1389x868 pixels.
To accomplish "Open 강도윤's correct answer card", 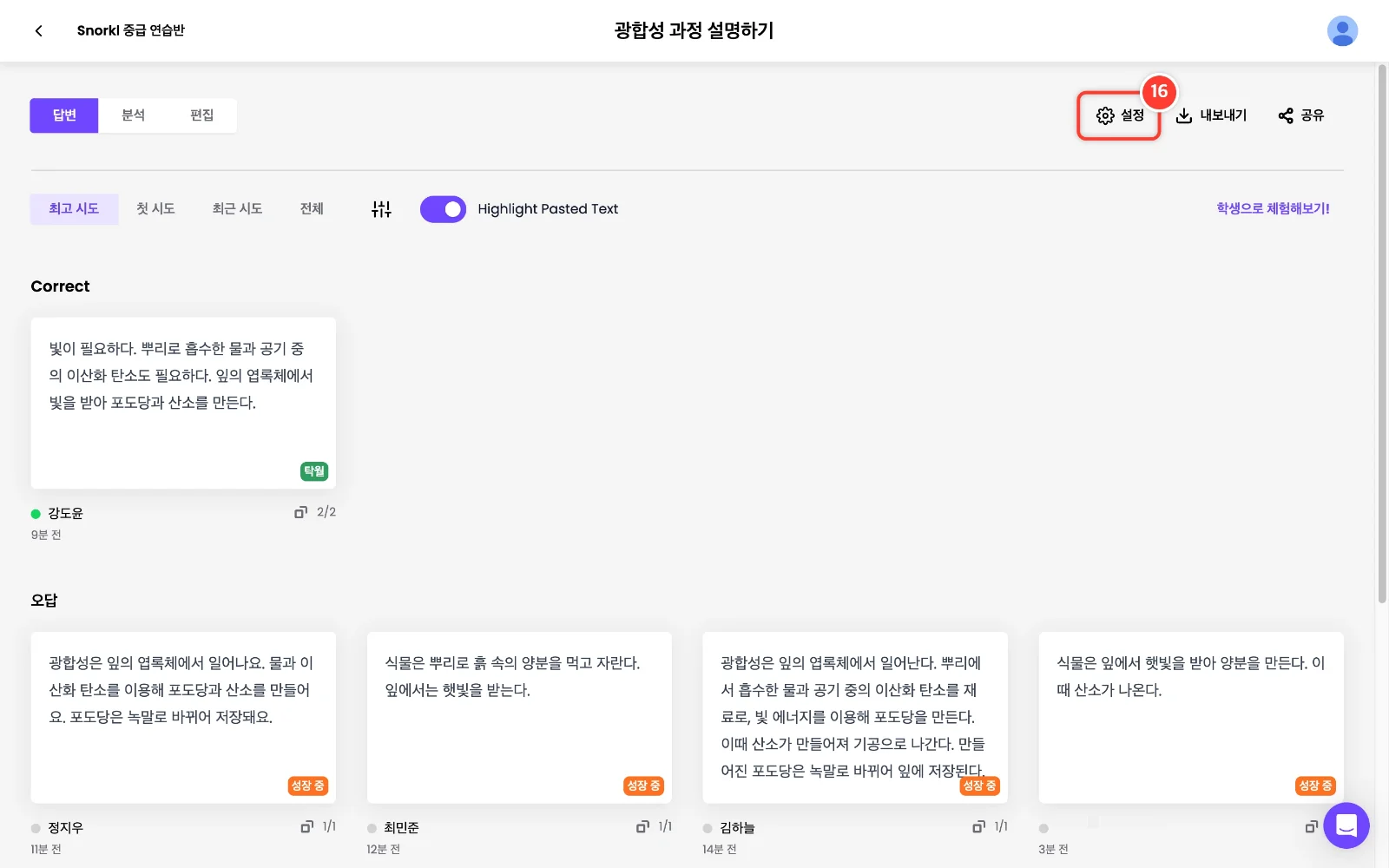I will pos(183,403).
